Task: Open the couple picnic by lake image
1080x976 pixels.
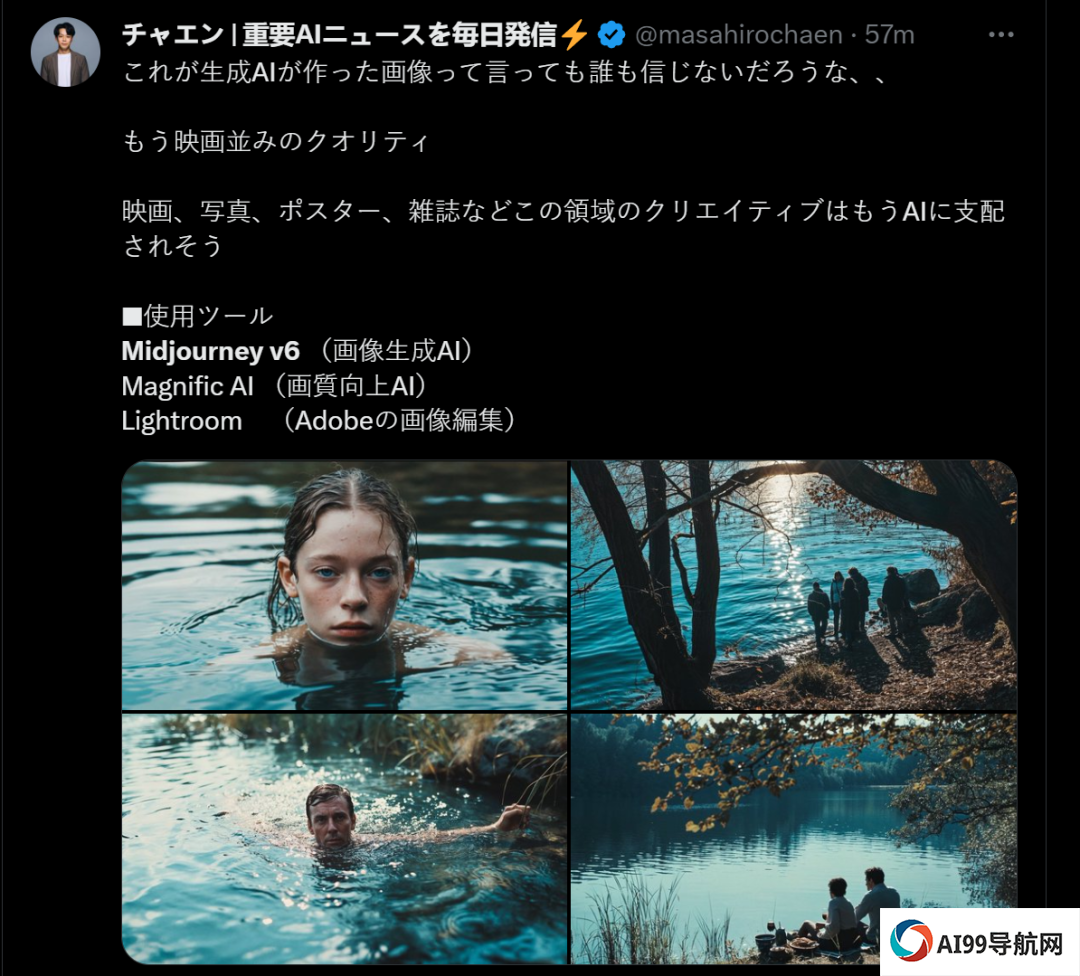Action: coord(793,838)
